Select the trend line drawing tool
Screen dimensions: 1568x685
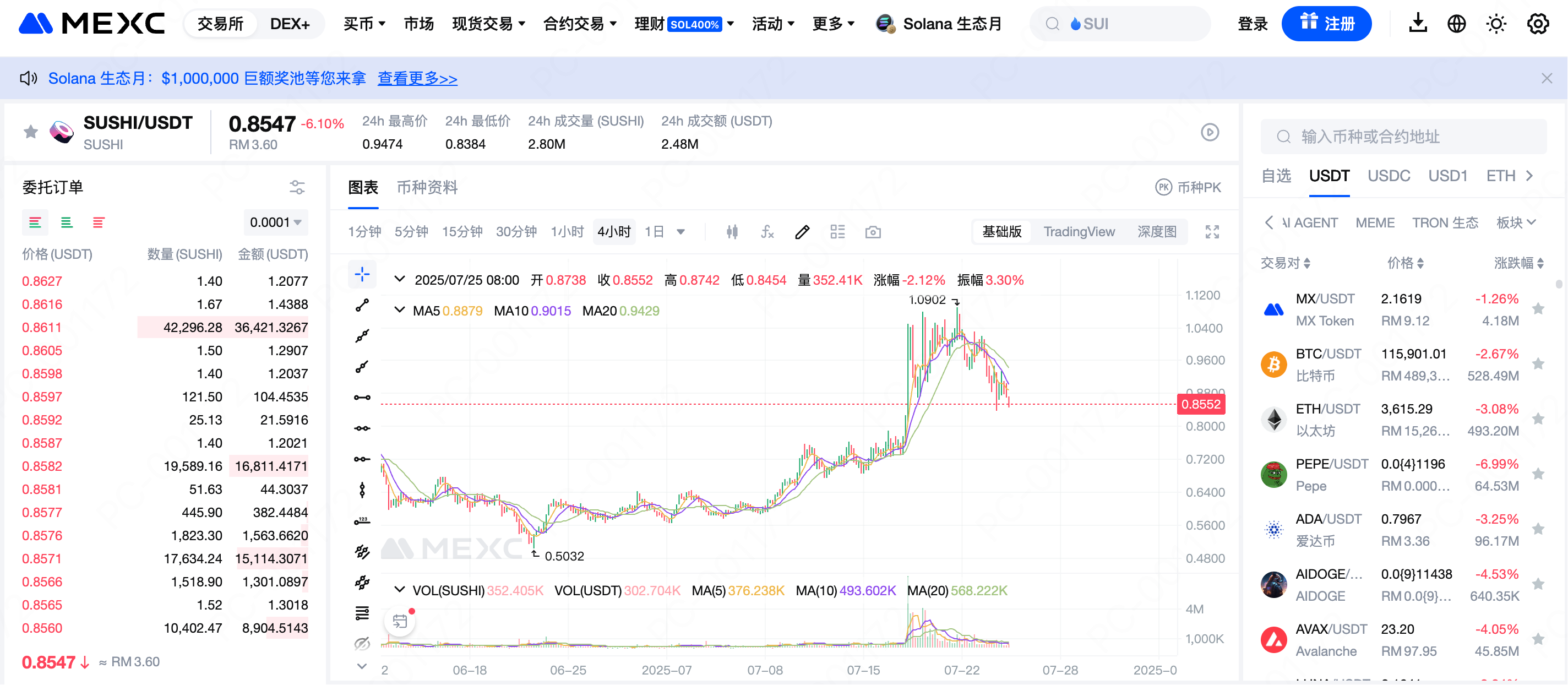[x=362, y=306]
